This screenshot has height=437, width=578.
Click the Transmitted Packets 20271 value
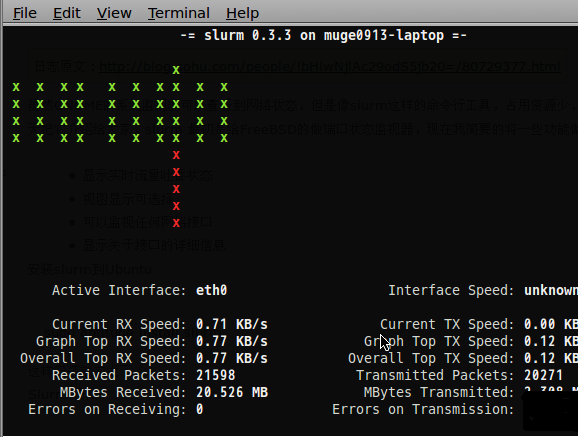(543, 375)
